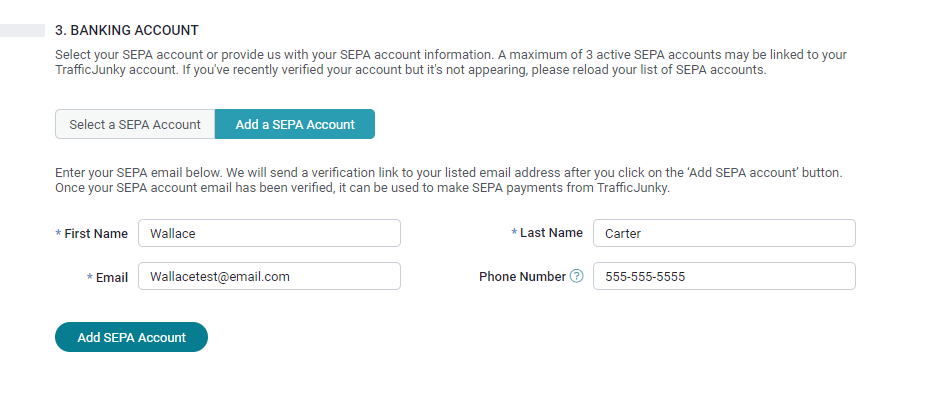The width and height of the screenshot is (937, 399).
Task: Click the required asterisk before Last Name
Action: pyautogui.click(x=514, y=232)
